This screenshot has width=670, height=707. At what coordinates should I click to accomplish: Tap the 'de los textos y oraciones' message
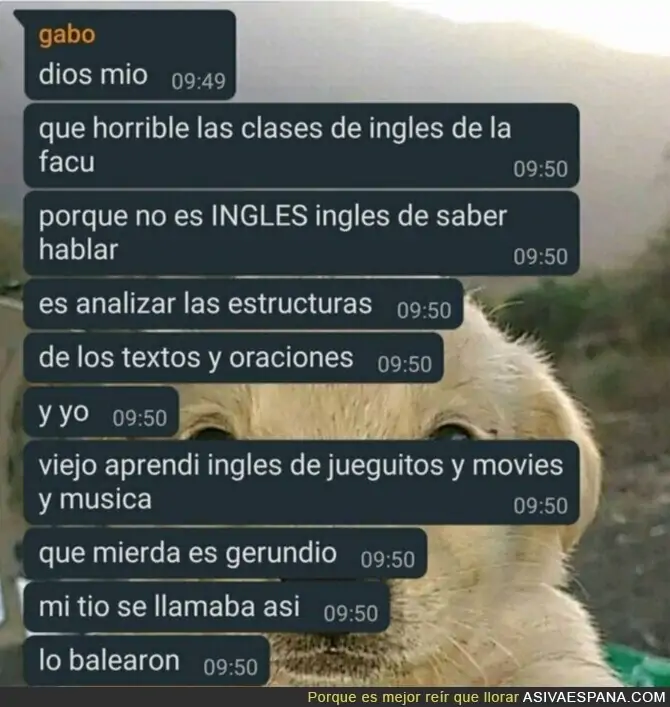pyautogui.click(x=234, y=358)
